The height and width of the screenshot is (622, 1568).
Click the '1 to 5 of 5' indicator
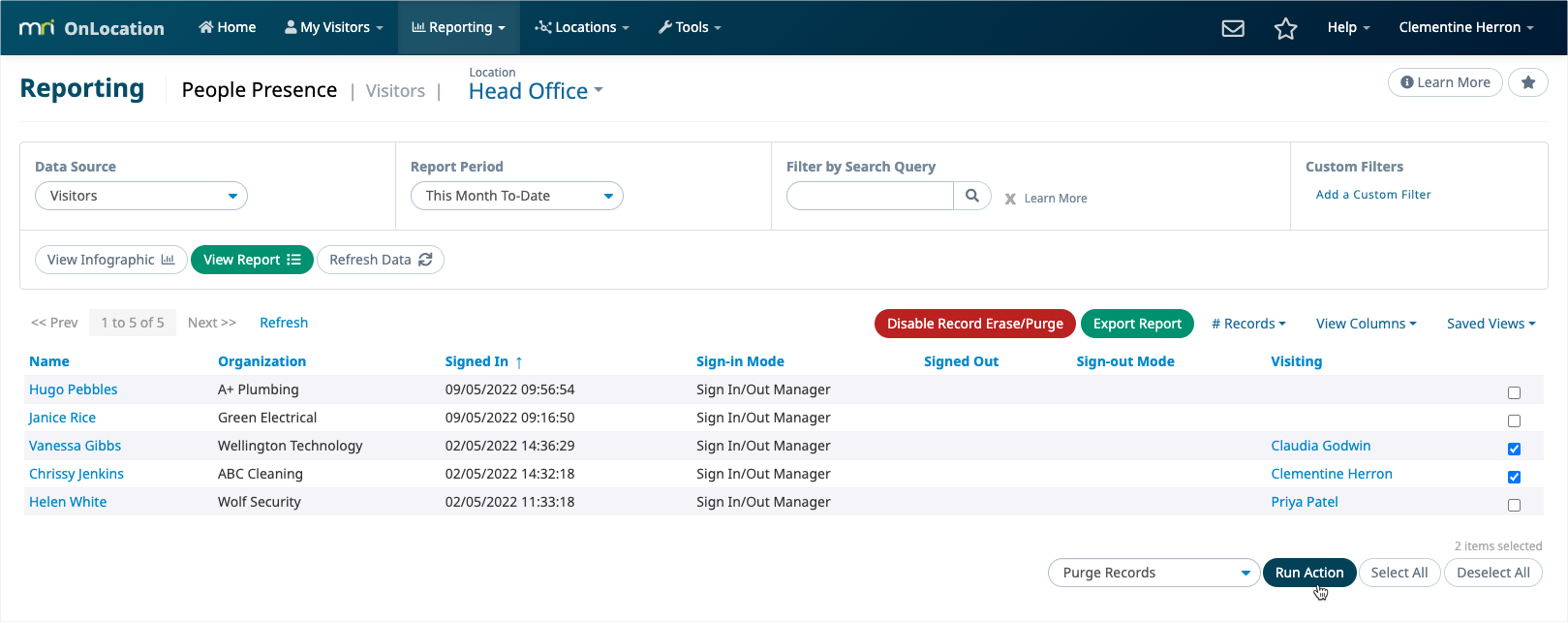coord(133,323)
